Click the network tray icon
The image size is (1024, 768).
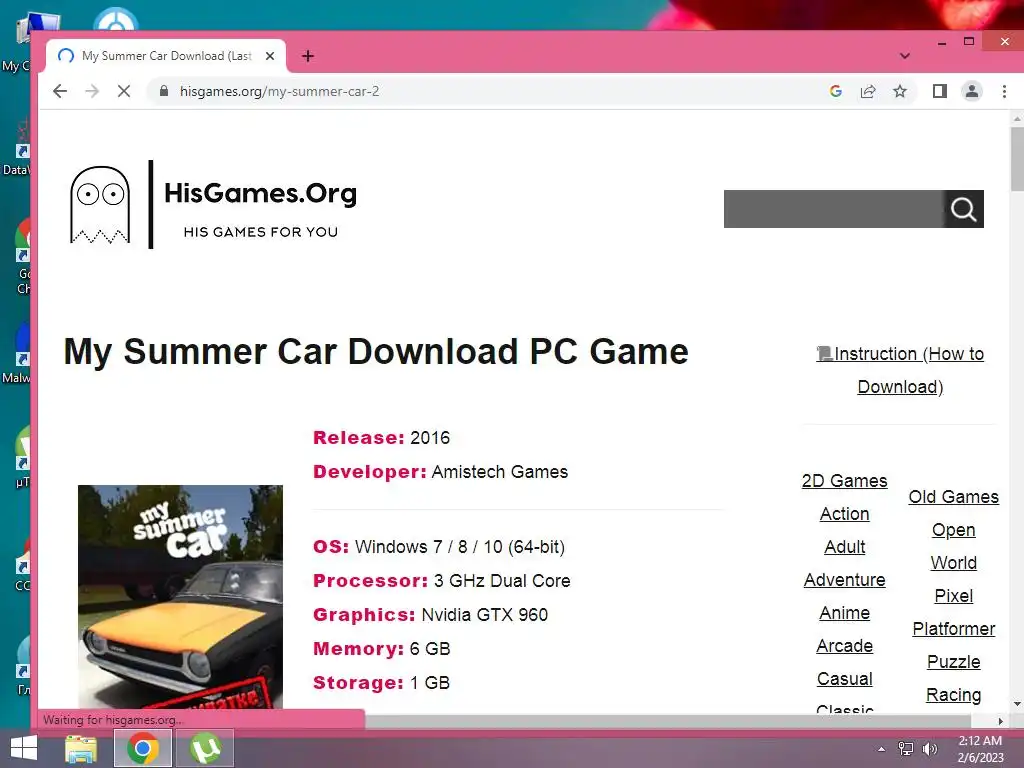click(x=905, y=749)
